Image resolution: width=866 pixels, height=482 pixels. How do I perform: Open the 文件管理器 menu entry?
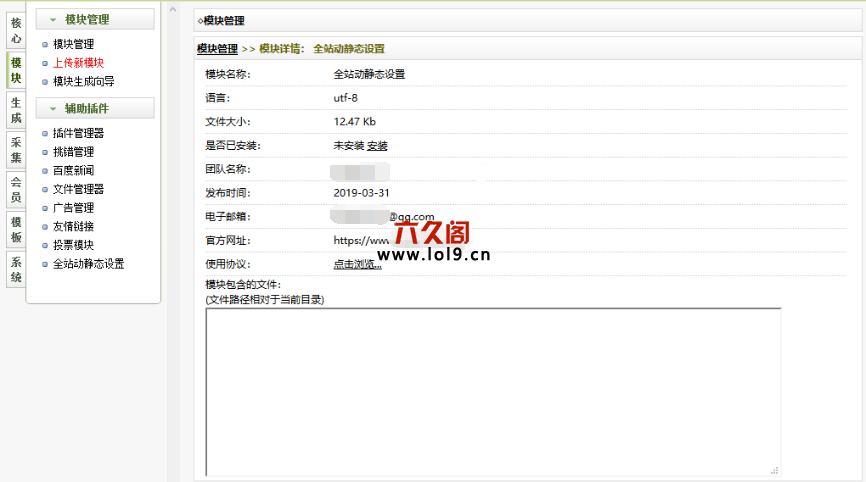[x=78, y=189]
